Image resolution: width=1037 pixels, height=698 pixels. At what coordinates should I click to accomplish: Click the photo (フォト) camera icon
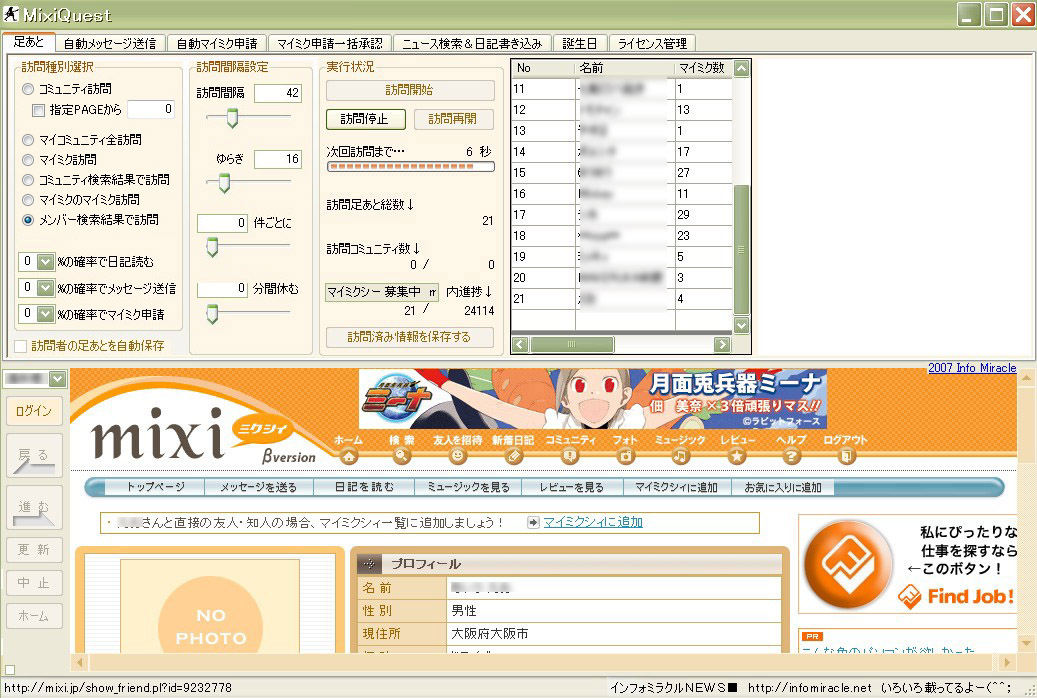point(625,456)
